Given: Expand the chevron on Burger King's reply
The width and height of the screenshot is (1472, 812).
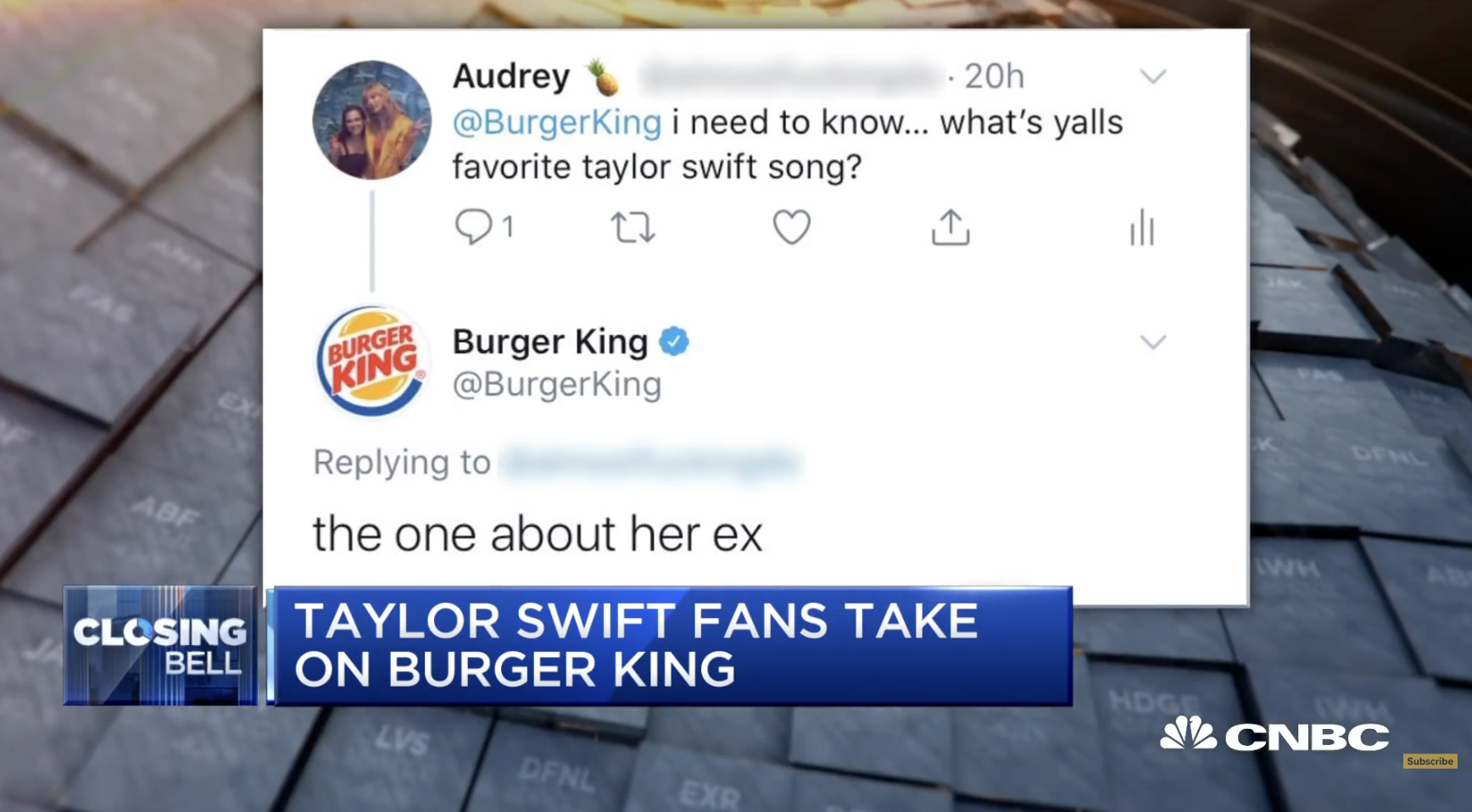Looking at the screenshot, I should [1153, 342].
